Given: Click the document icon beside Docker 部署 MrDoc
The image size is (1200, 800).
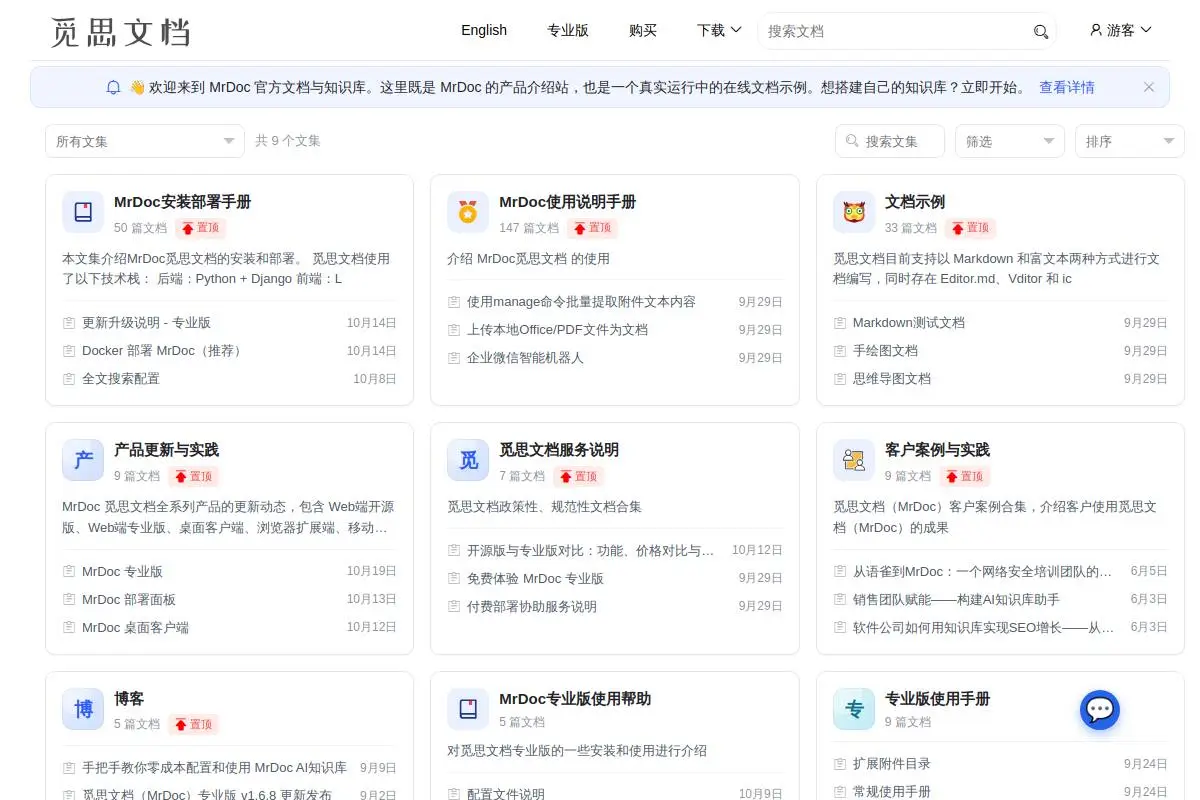Looking at the screenshot, I should (x=69, y=351).
